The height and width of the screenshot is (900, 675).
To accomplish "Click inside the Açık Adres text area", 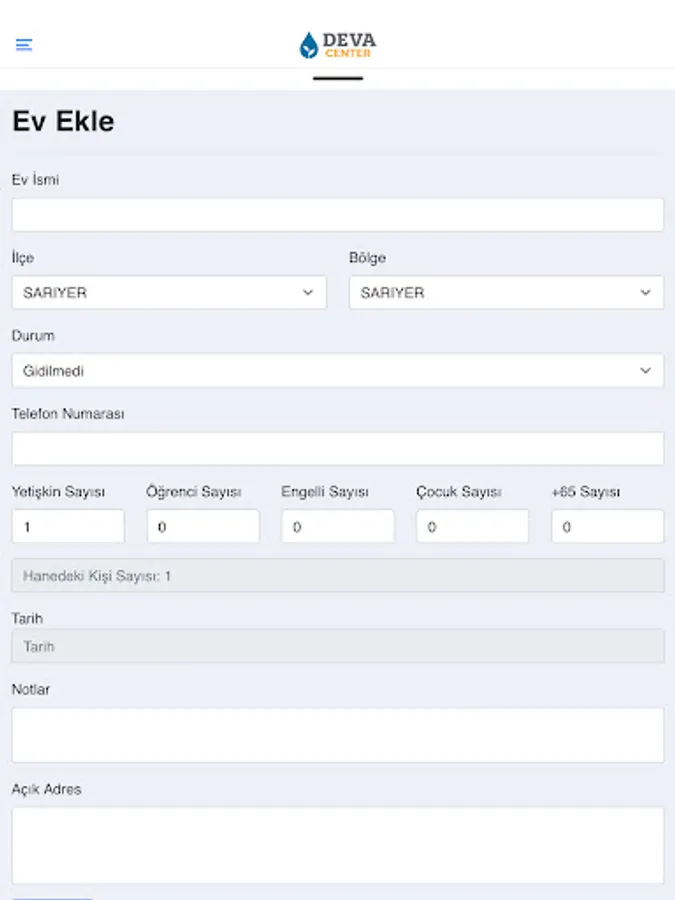I will click(338, 845).
